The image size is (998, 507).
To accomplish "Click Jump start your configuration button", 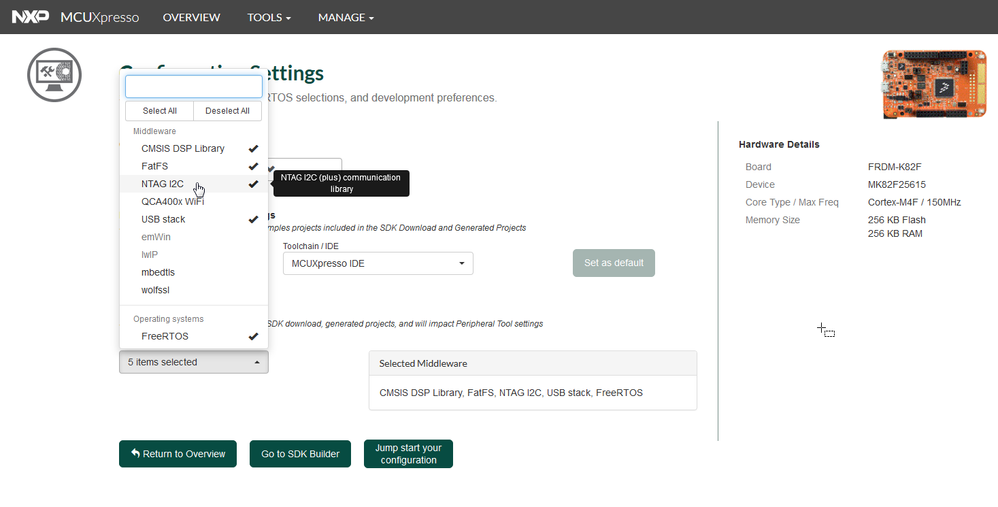I will click(x=409, y=454).
